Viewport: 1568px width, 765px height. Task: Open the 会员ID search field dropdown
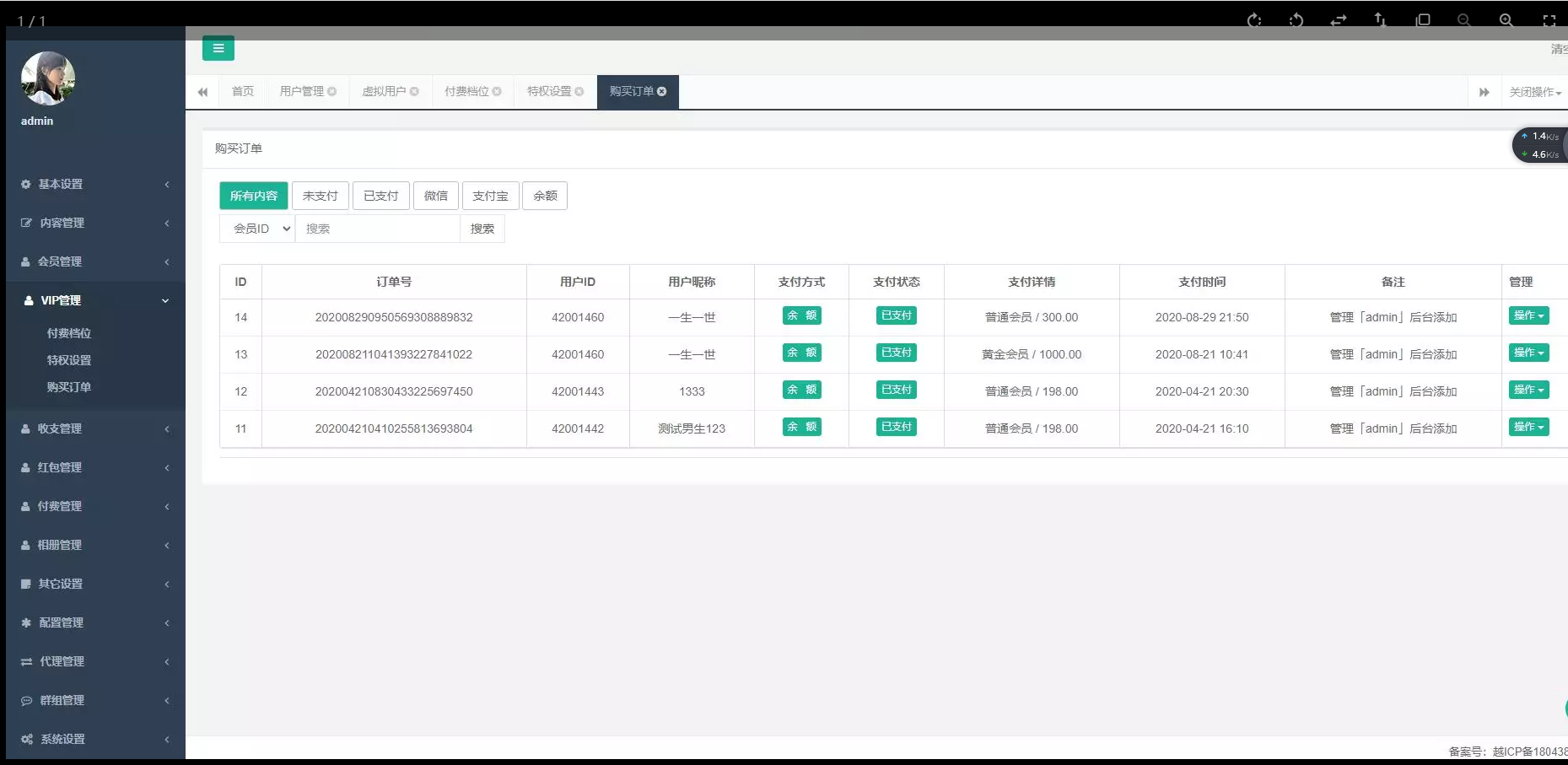pos(257,229)
